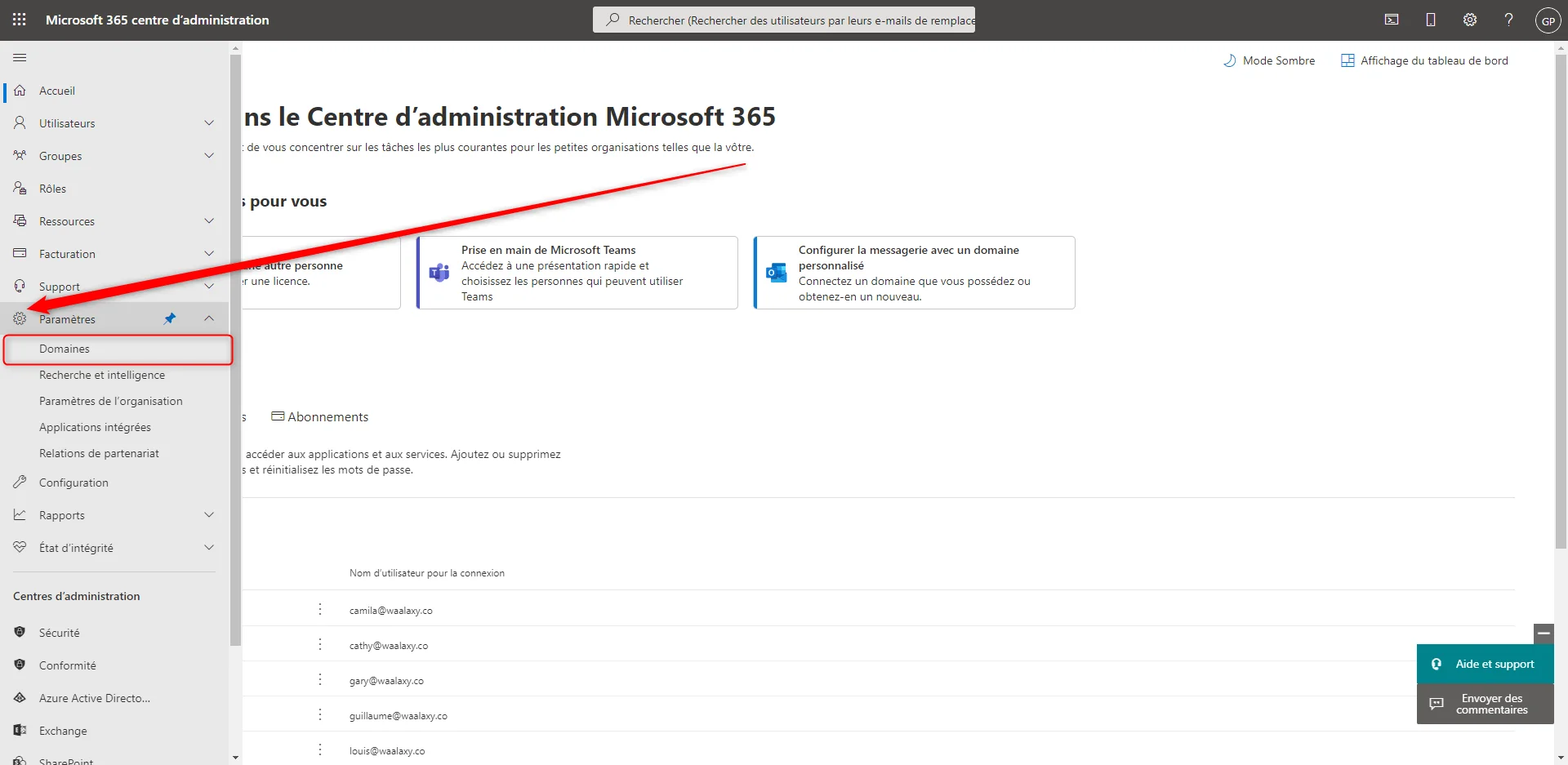Collapse the navigation menu hamburger icon

(x=20, y=58)
